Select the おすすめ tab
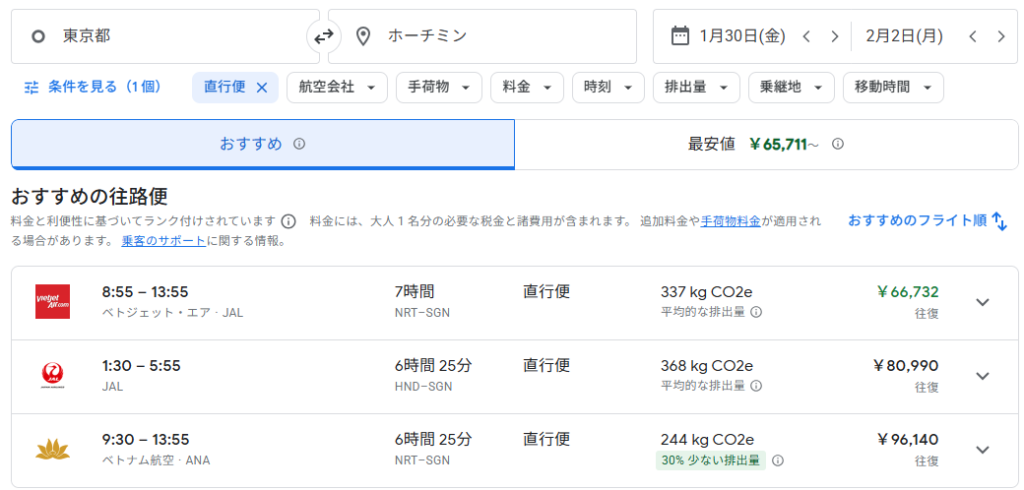This screenshot has height=490, width=1024. click(262, 144)
